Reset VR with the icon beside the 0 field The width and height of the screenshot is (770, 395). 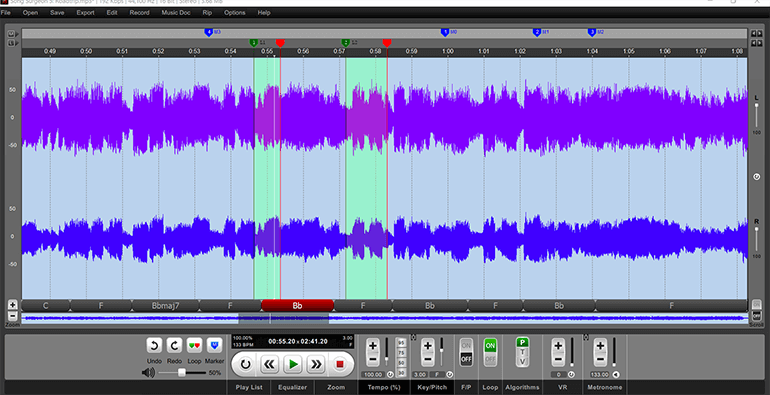point(571,374)
